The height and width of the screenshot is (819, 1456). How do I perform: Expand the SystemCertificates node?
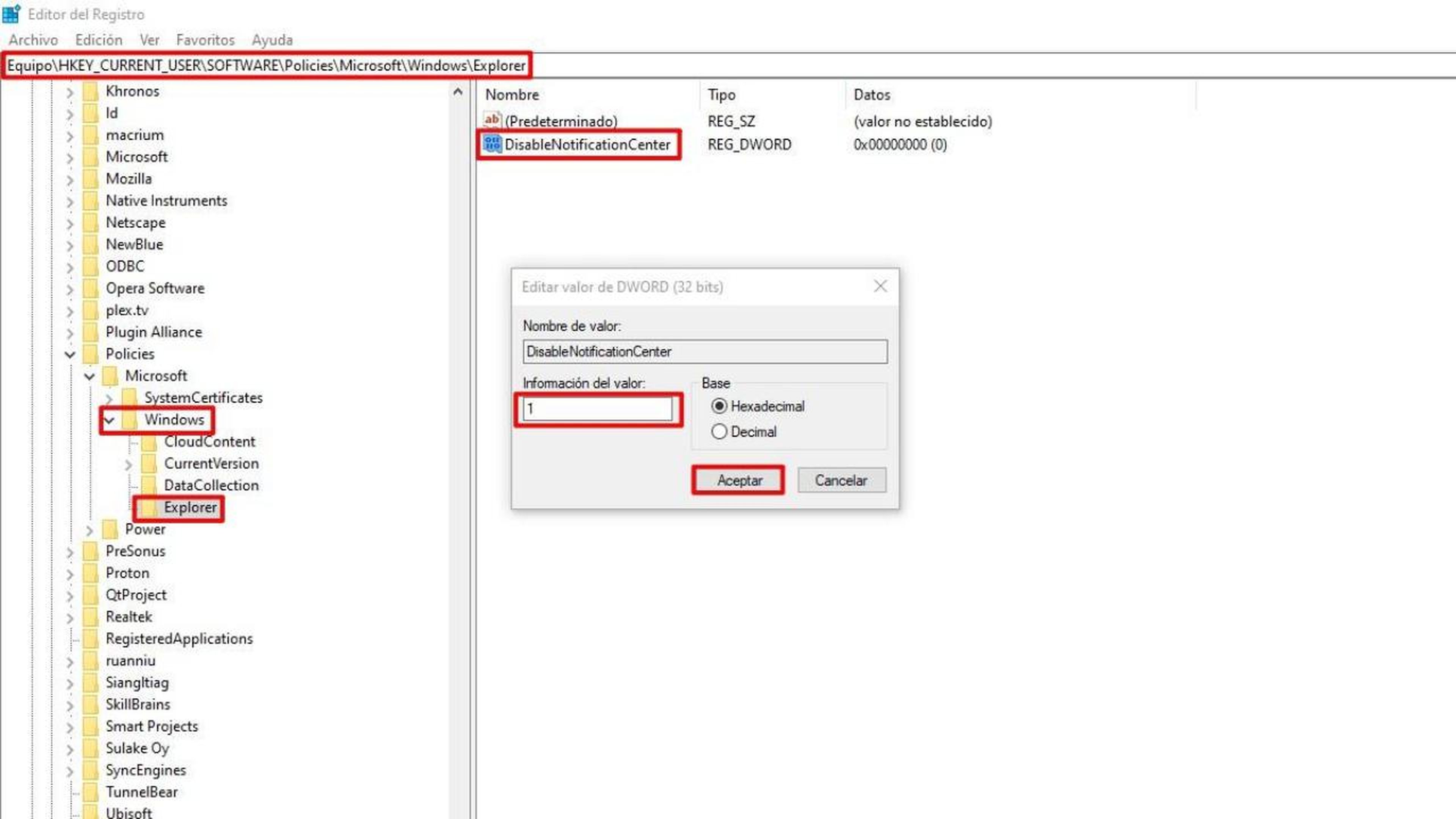coord(109,399)
